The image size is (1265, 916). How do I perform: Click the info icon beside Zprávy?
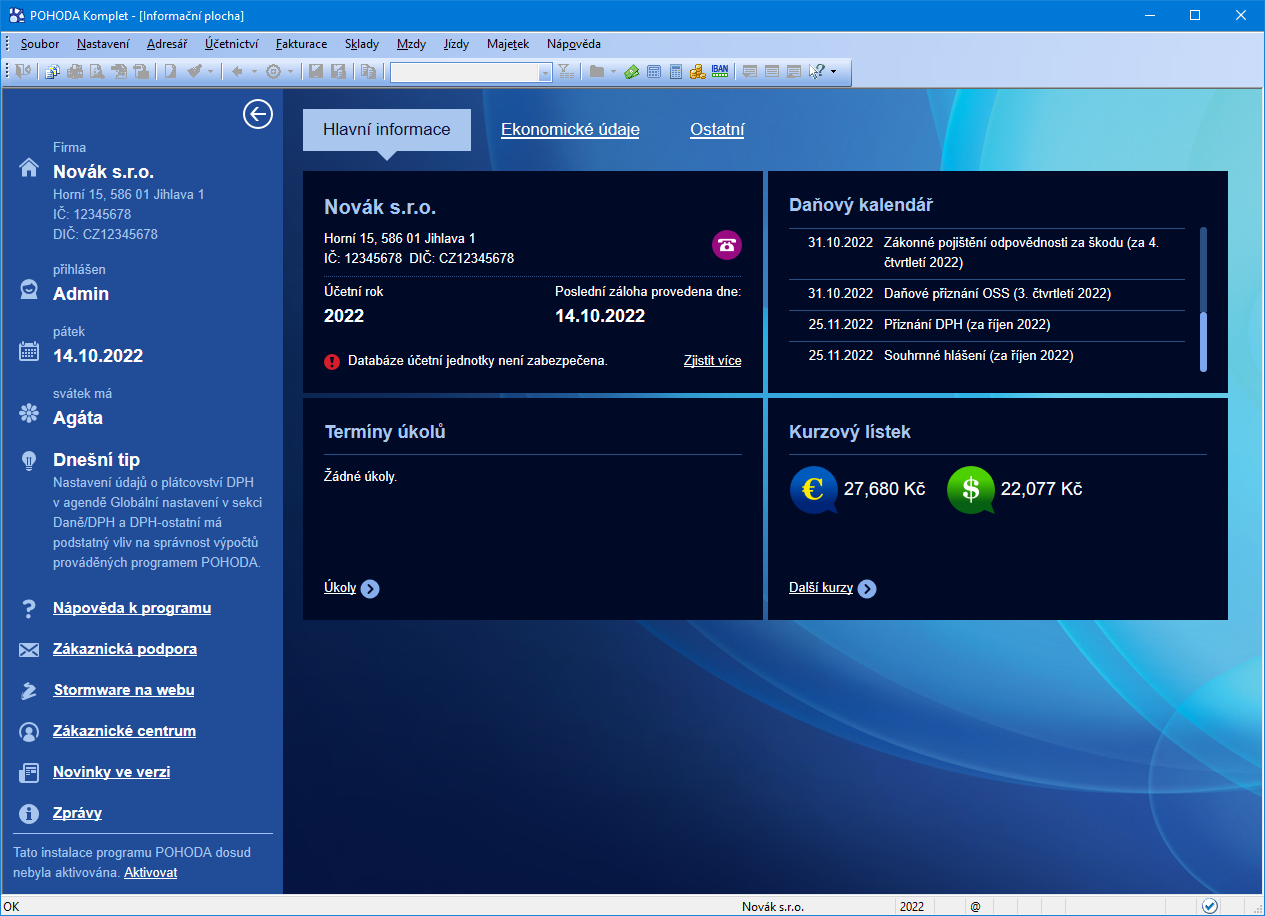tap(29, 814)
